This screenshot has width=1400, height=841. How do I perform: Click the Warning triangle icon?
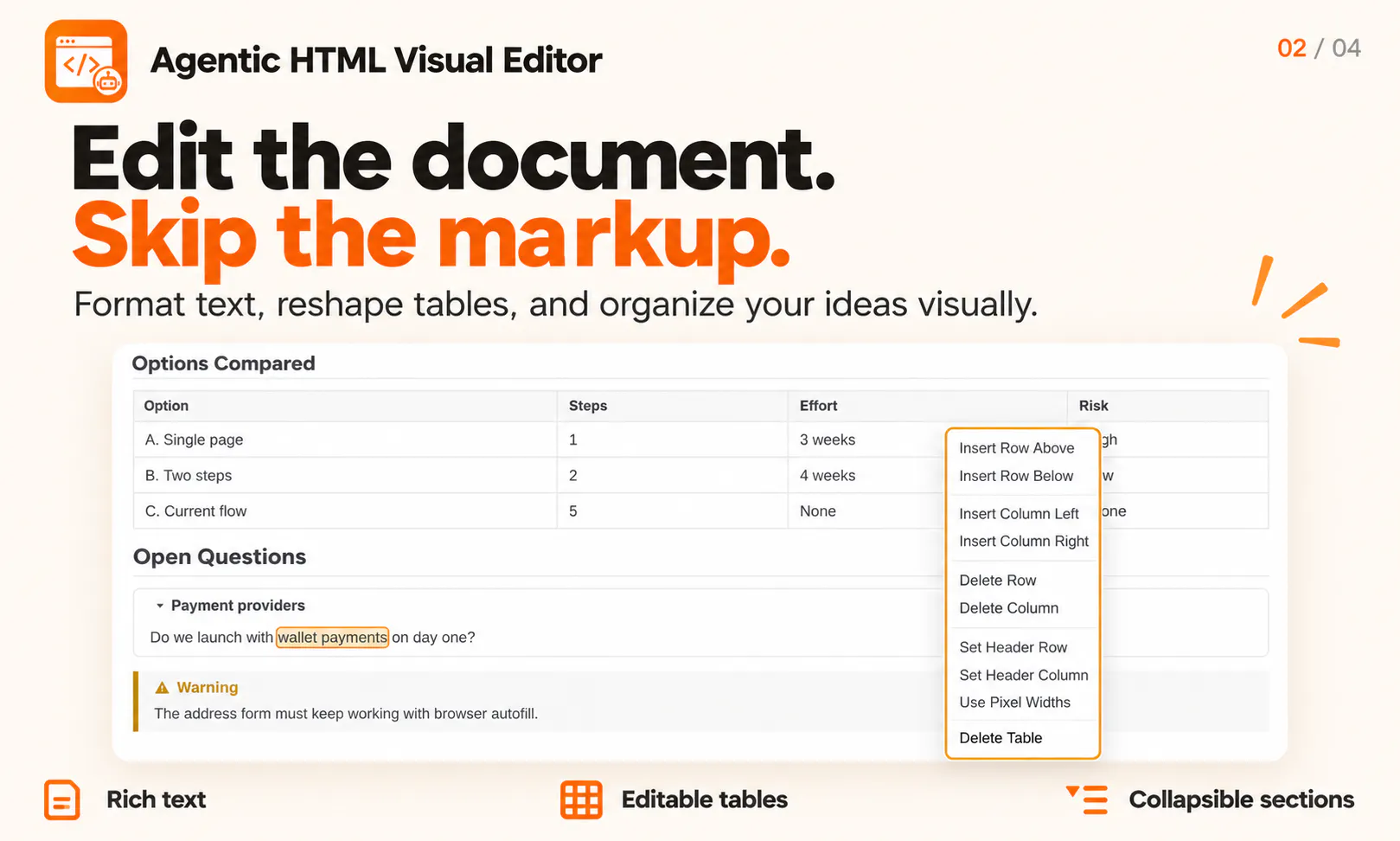click(162, 688)
